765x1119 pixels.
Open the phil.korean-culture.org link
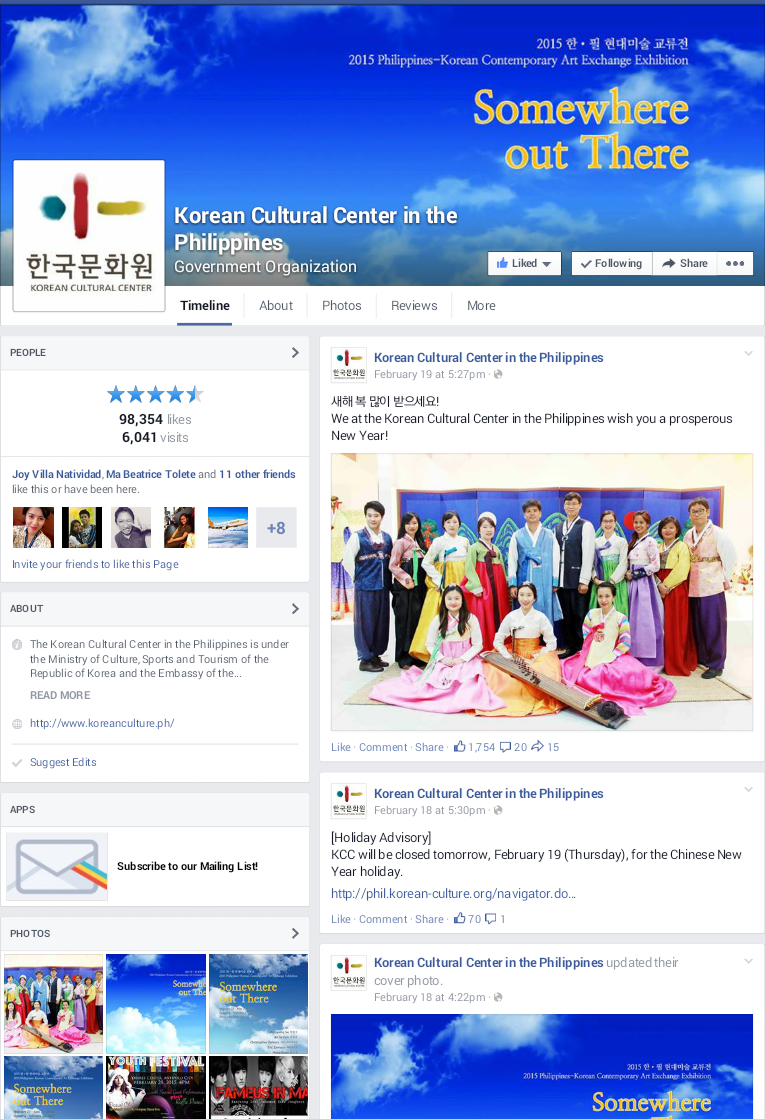pyautogui.click(x=453, y=893)
